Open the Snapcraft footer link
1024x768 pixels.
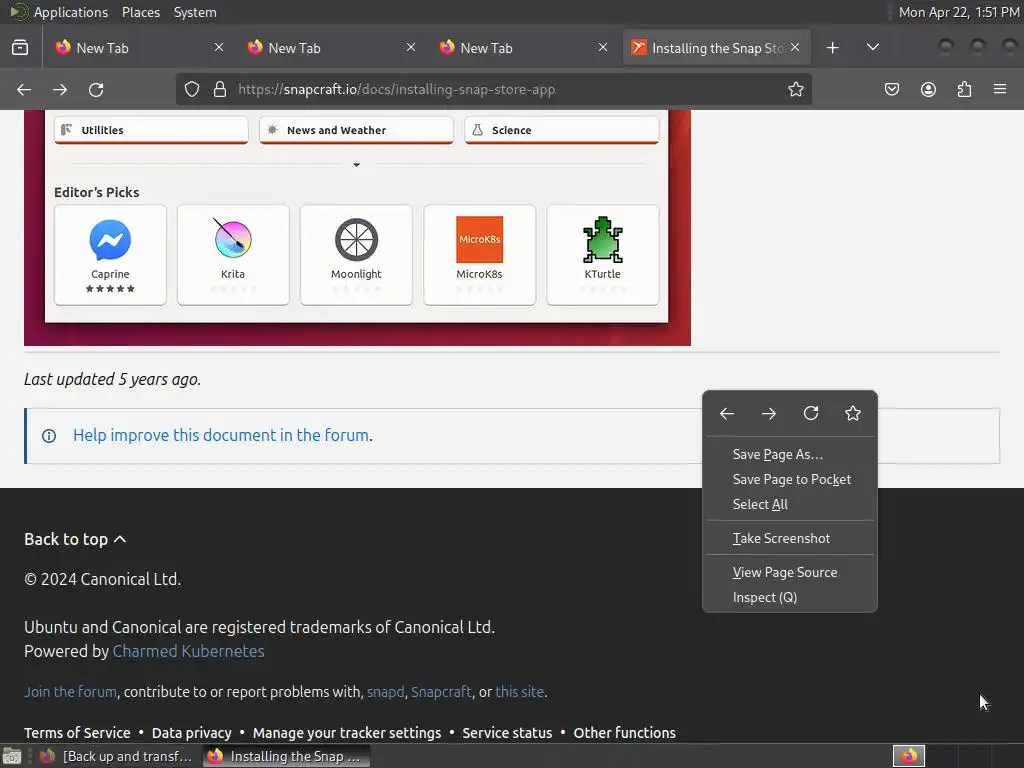(x=441, y=692)
